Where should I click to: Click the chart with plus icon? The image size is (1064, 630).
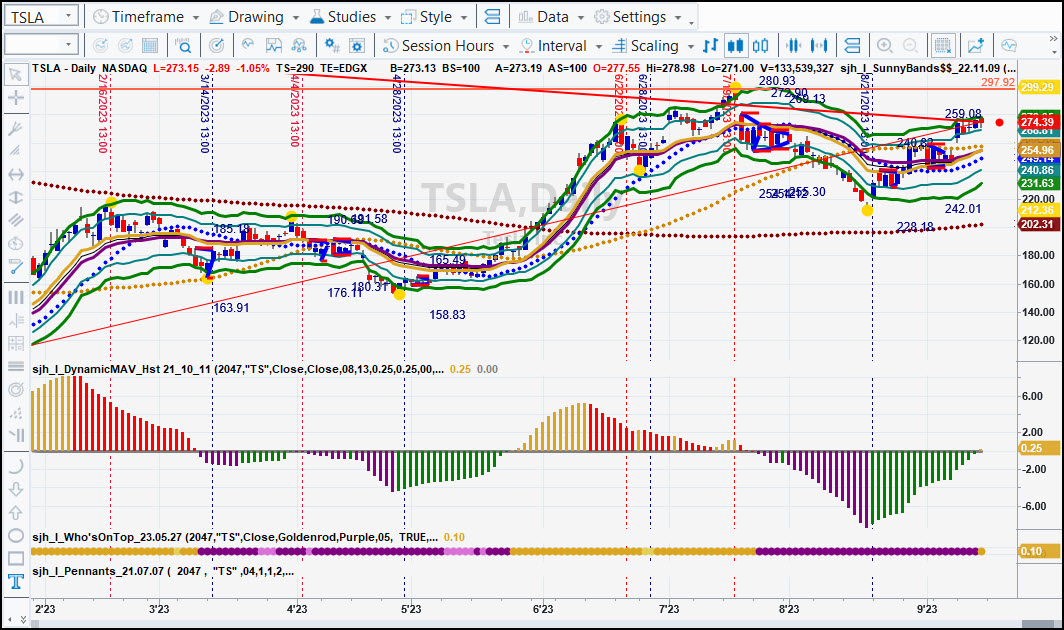pyautogui.click(x=976, y=45)
